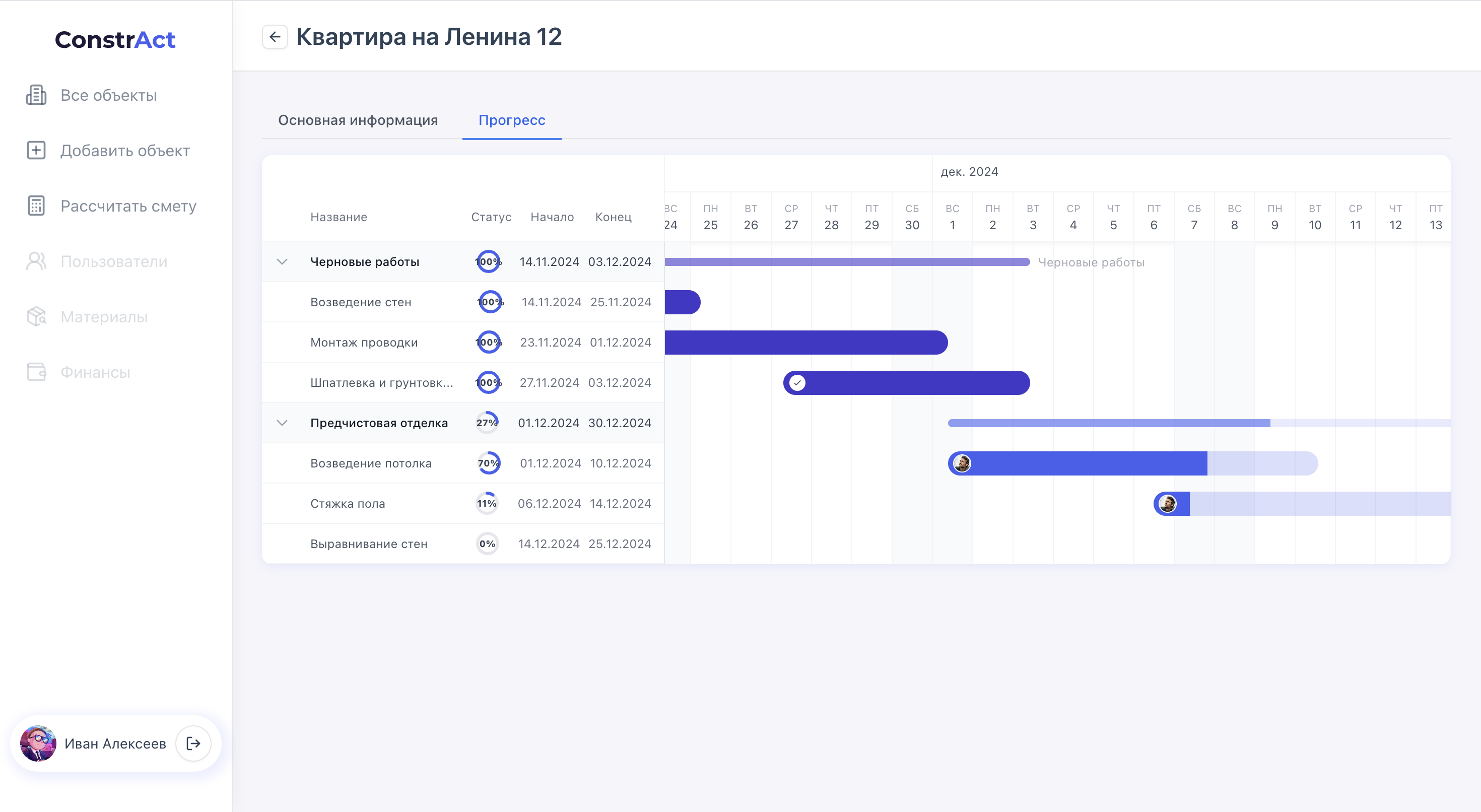Click the Монтаж проводки Gantt bar
Image resolution: width=1481 pixels, height=812 pixels.
pos(806,343)
